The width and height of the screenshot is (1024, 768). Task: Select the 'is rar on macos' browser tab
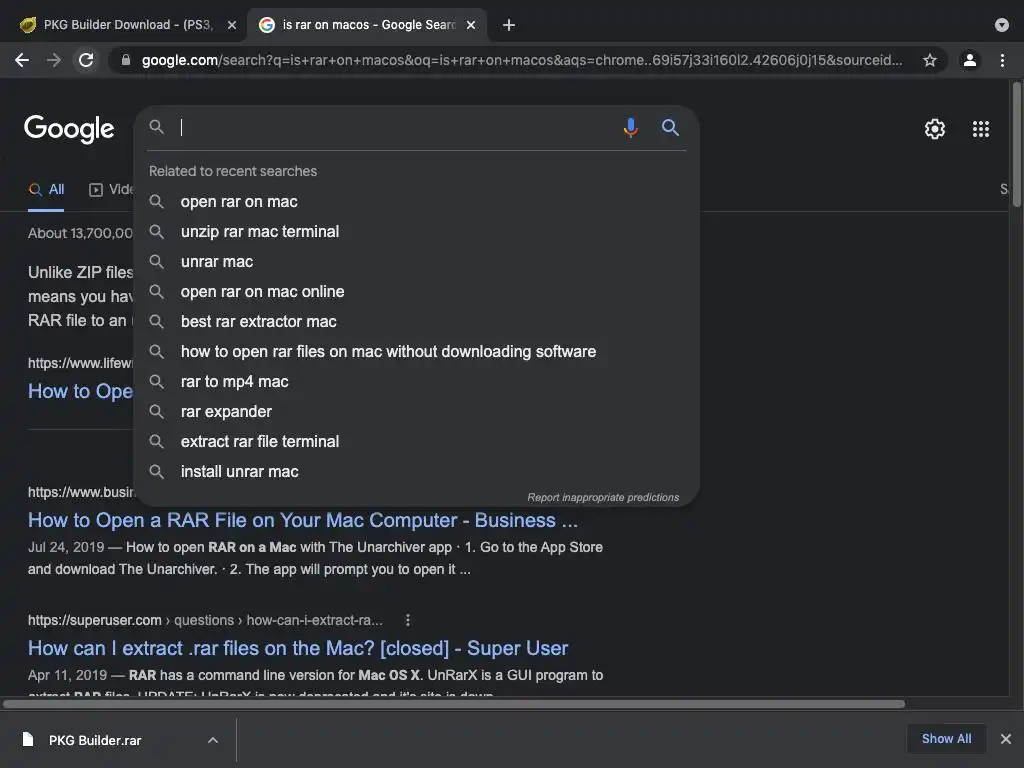367,25
